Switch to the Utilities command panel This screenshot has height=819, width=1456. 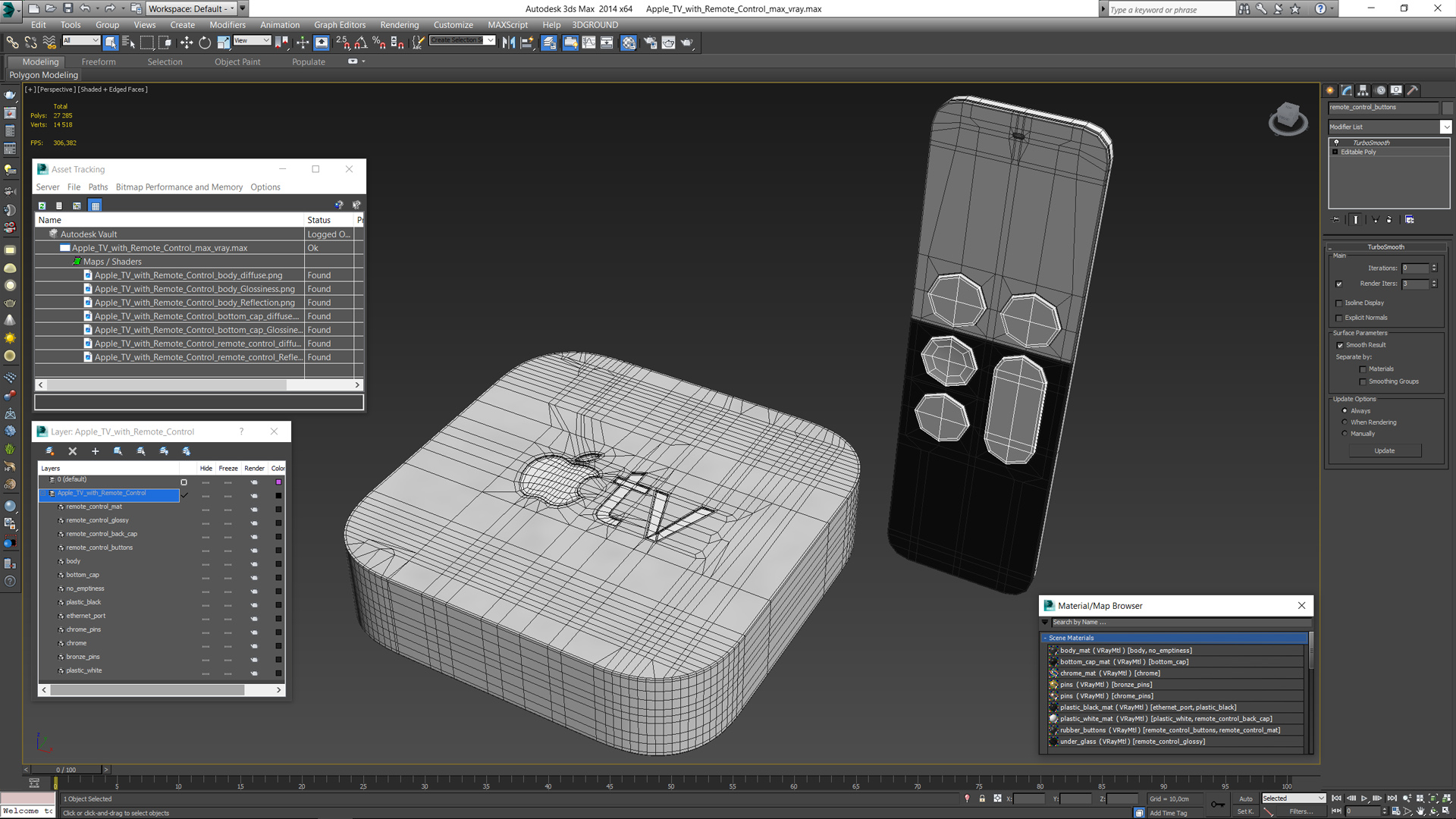coord(1413,90)
